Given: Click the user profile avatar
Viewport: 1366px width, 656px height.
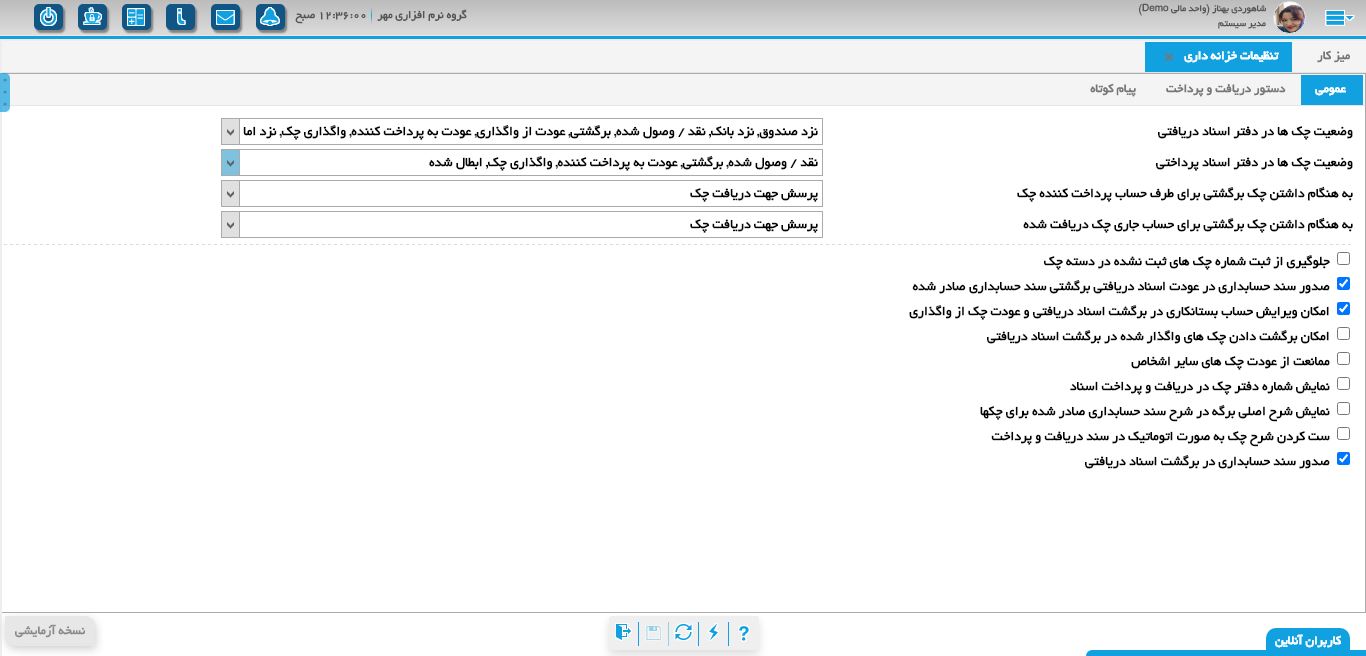Looking at the screenshot, I should click(1289, 17).
